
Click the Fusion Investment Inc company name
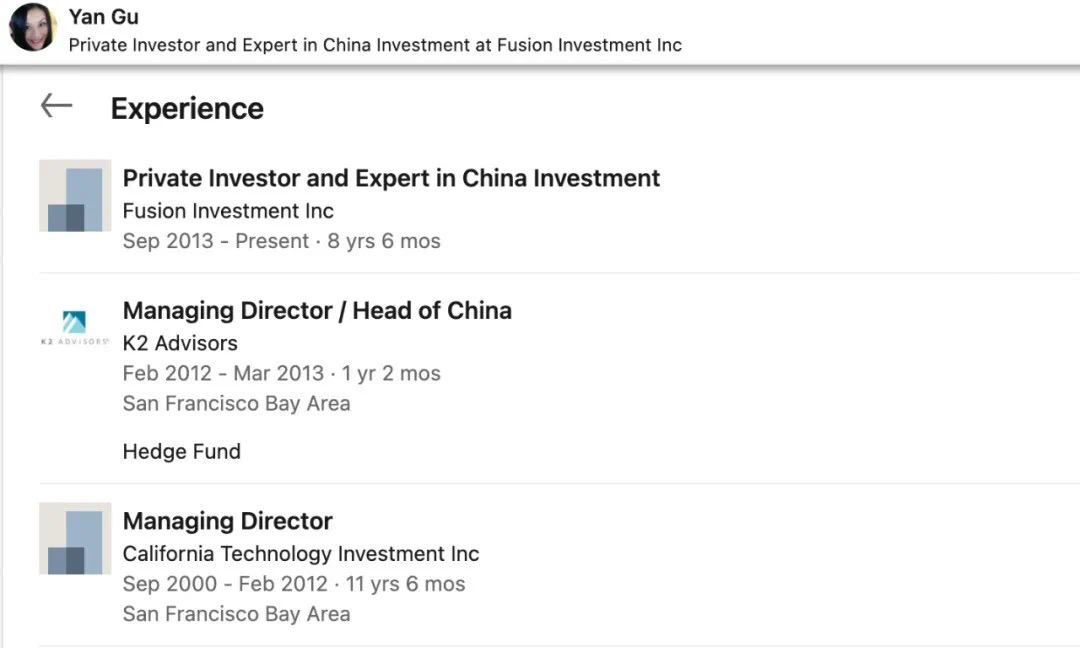(x=228, y=211)
